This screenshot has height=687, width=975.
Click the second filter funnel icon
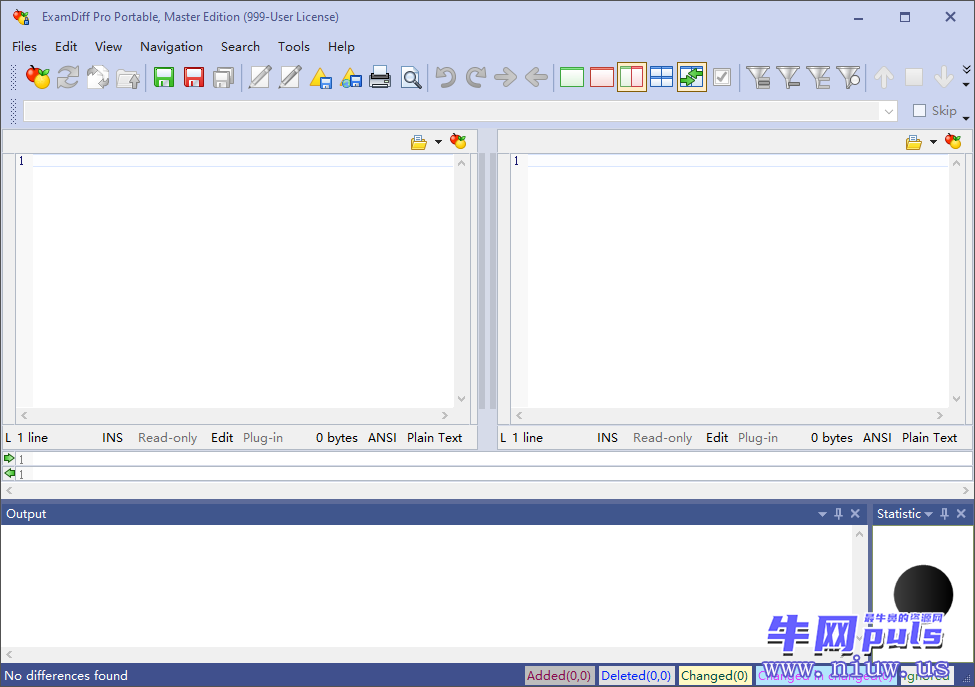[788, 78]
